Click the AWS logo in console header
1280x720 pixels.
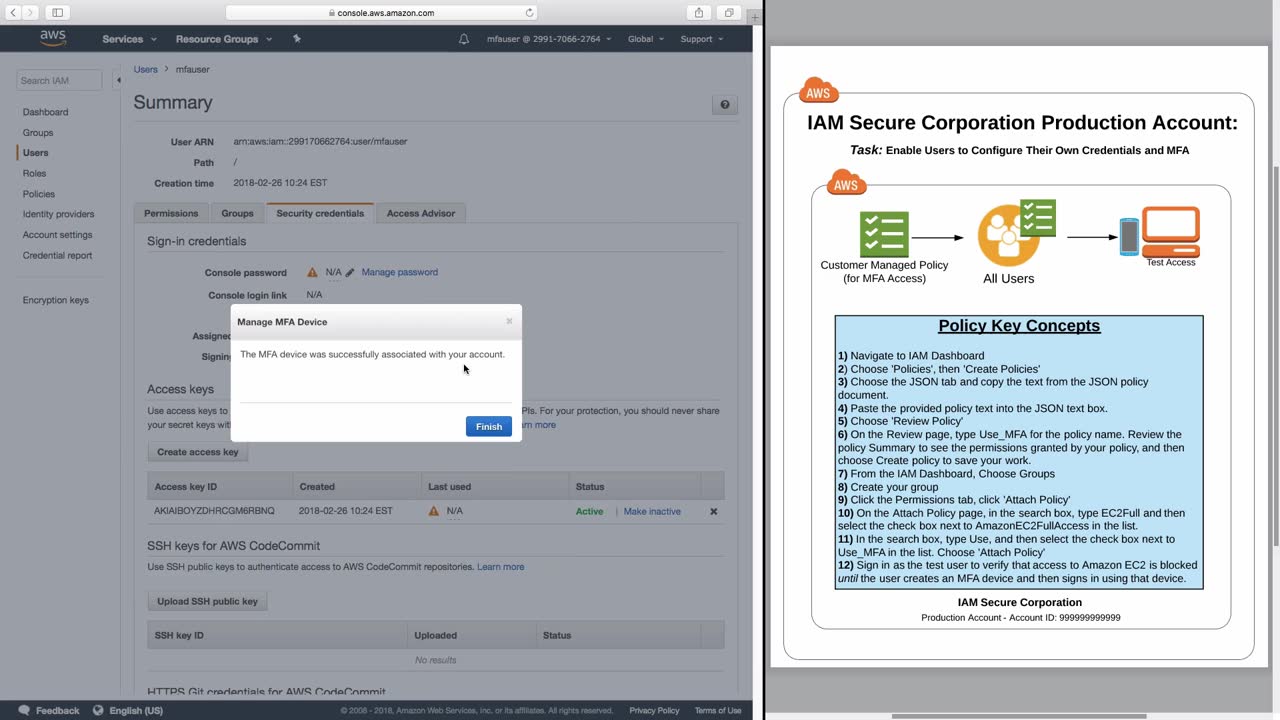(53, 38)
